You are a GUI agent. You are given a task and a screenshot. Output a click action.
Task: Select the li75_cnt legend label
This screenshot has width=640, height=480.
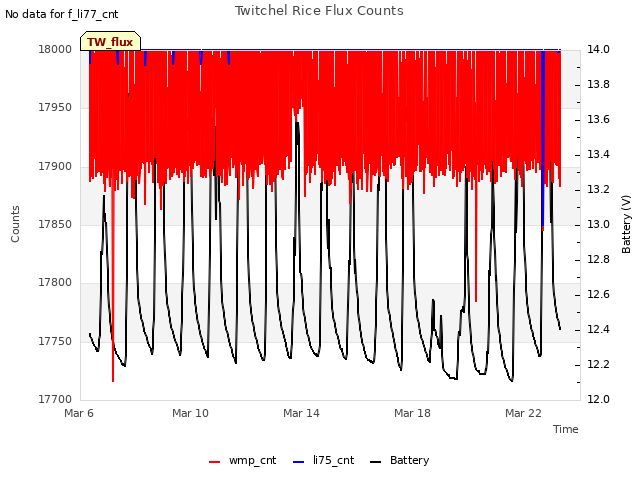[x=333, y=460]
